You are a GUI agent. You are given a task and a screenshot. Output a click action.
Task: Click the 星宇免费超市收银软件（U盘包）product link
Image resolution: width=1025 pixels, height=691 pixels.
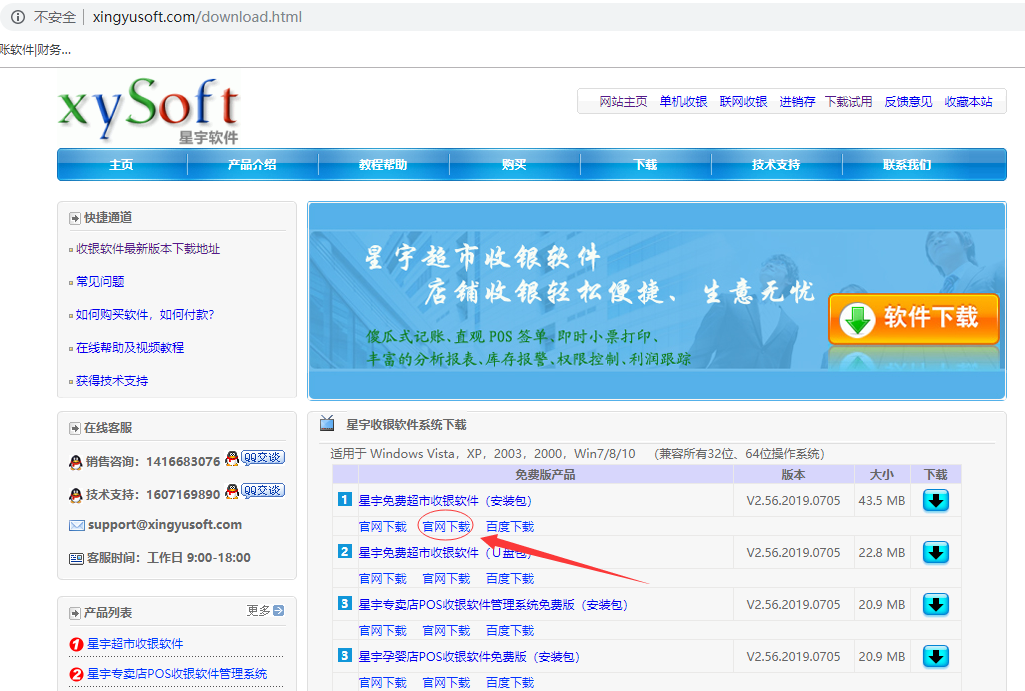point(446,552)
